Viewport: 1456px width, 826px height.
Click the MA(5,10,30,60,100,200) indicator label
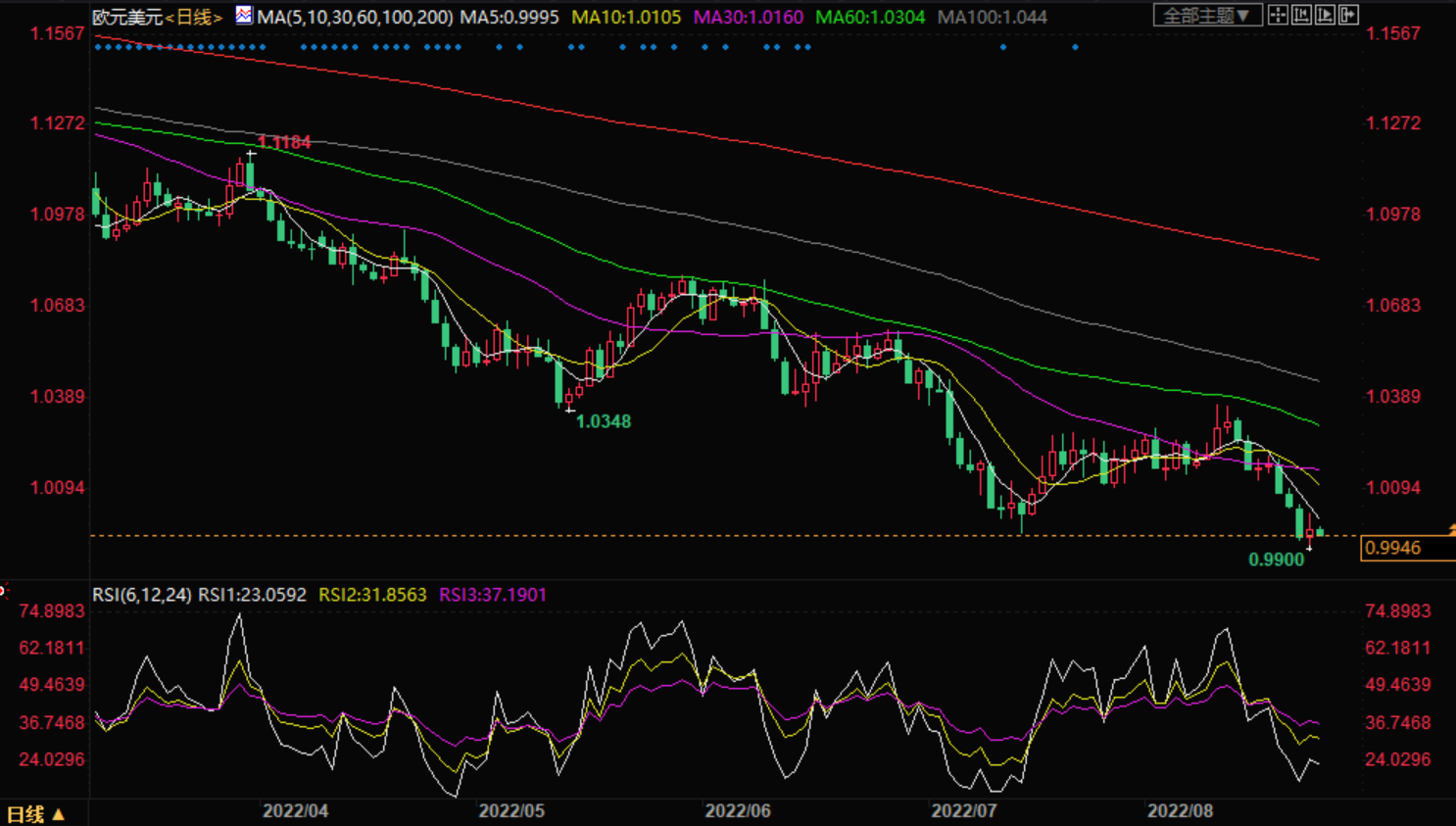point(355,18)
